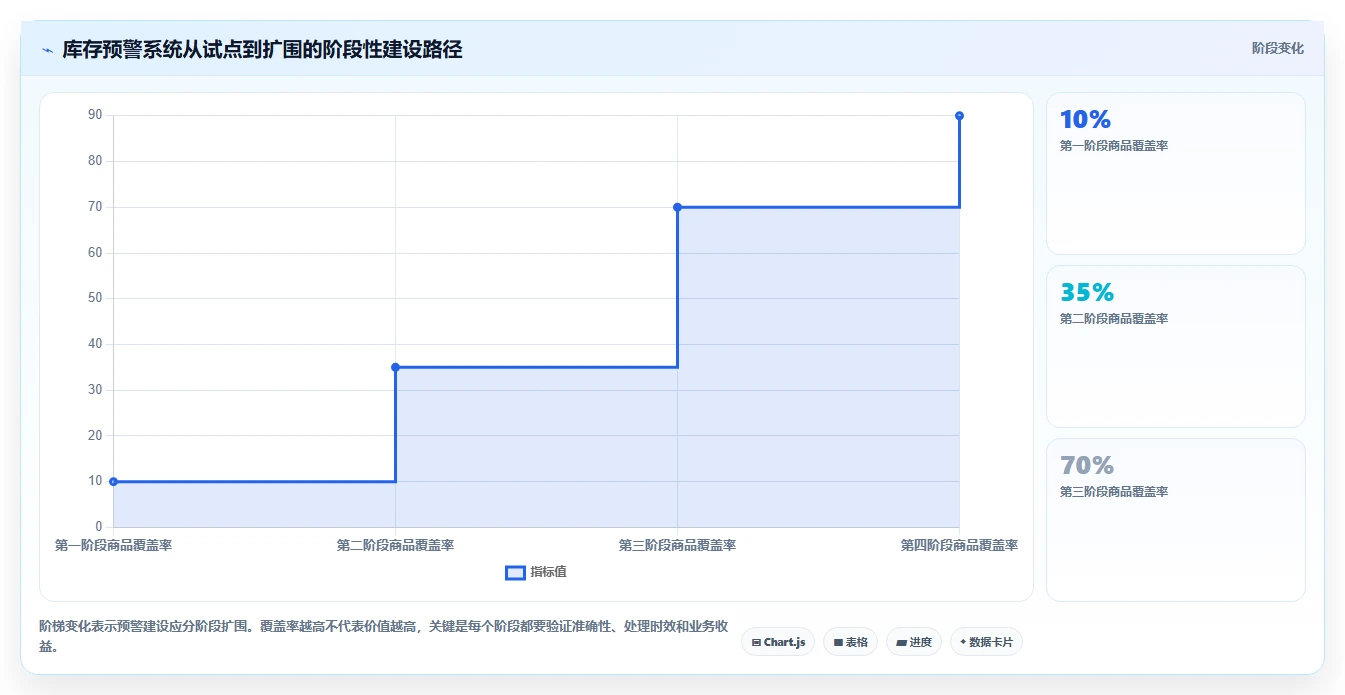Image resolution: width=1345 pixels, height=695 pixels.
Task: Open the 35% 第二阶段商品覆盖率 card
Action: [x=1175, y=347]
